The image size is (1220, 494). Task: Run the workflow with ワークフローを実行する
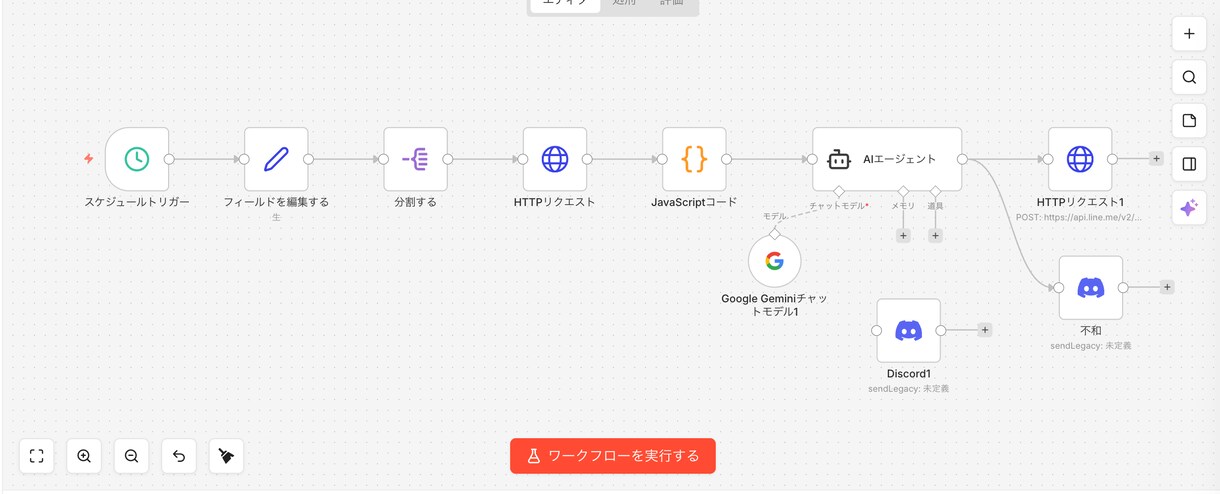point(613,456)
